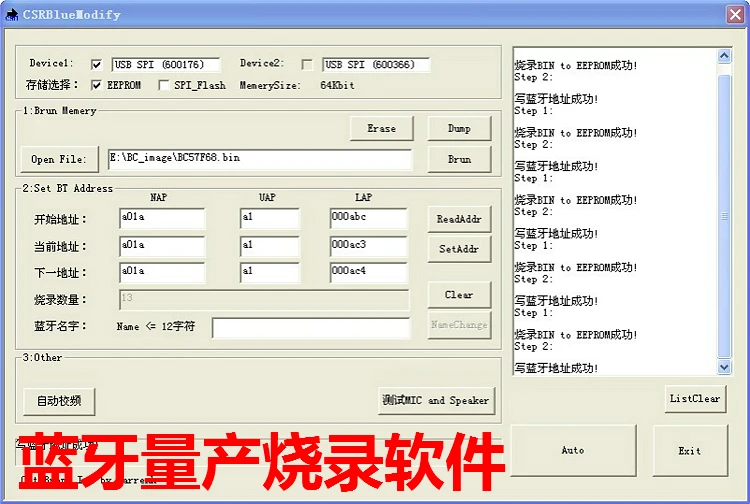Click the NameChange button
The image size is (750, 504).
click(x=459, y=325)
